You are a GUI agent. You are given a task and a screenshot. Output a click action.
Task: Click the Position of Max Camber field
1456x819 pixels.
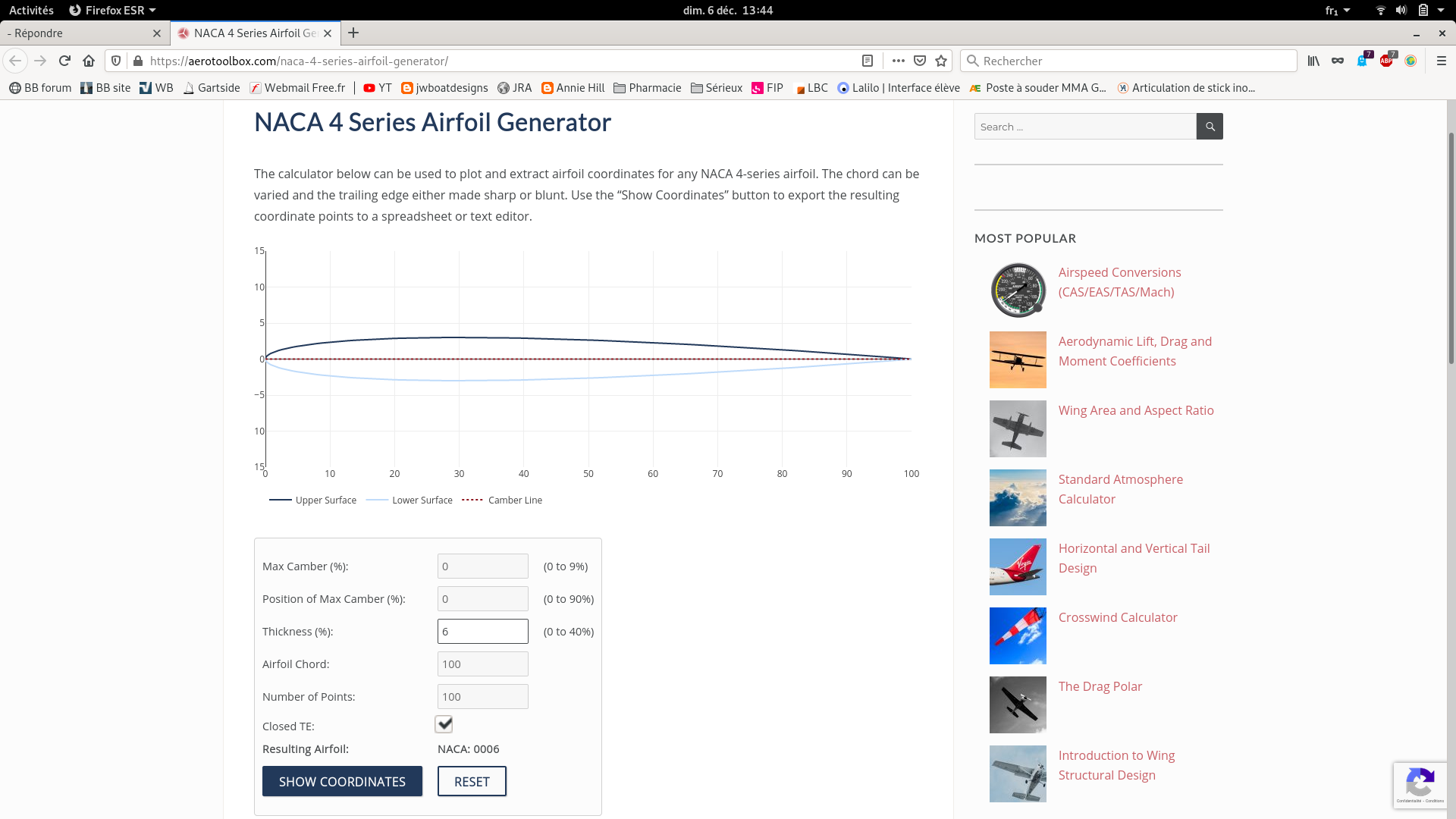[x=483, y=599]
